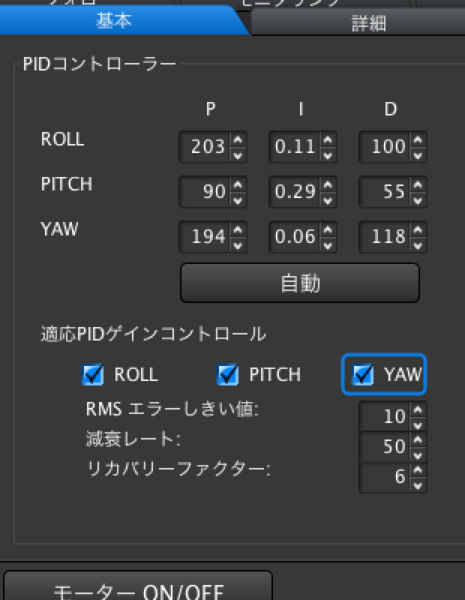Increase リカバリーファクター with up arrow
465x600 pixels.
click(x=418, y=470)
